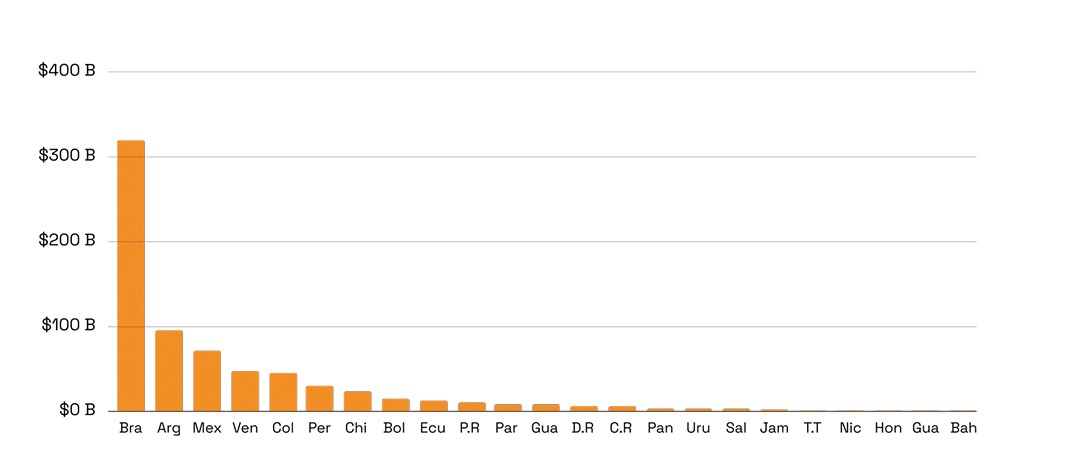Click the $400 B axis label

pos(67,72)
